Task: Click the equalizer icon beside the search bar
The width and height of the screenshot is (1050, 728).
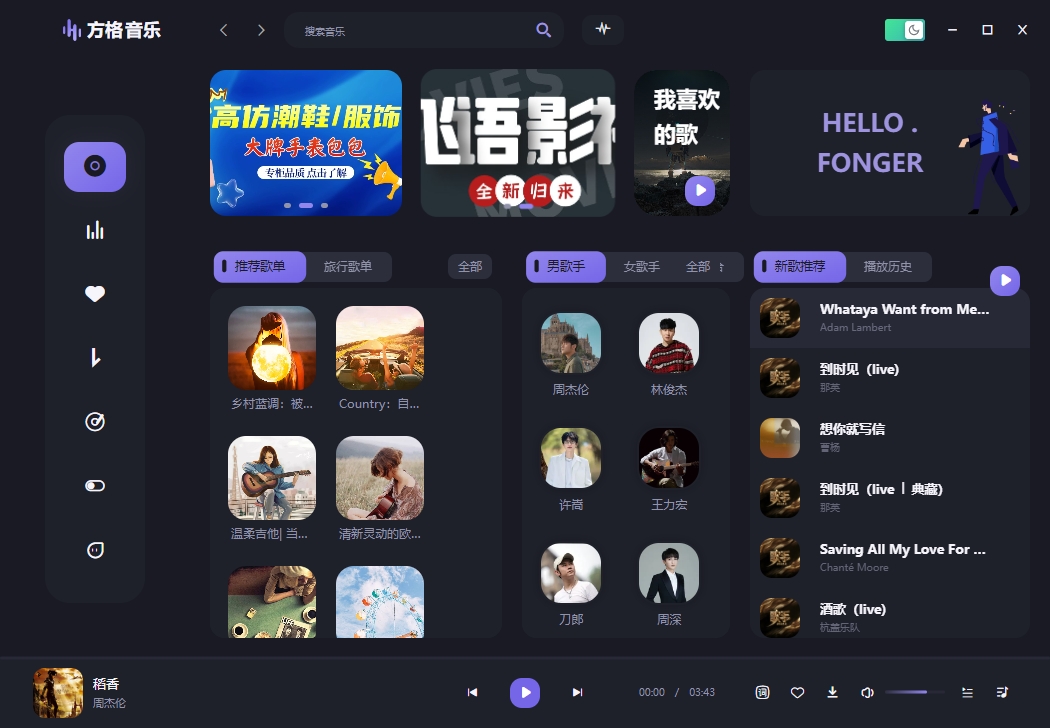Action: [603, 30]
